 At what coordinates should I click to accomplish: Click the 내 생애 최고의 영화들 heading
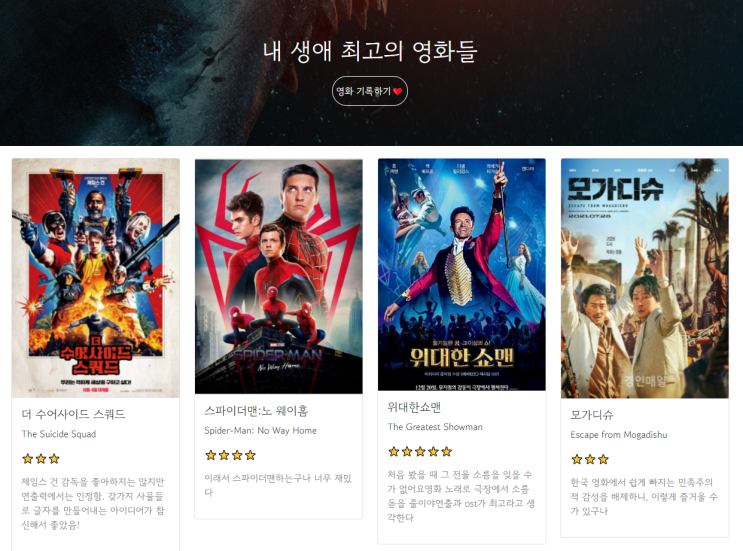point(370,51)
